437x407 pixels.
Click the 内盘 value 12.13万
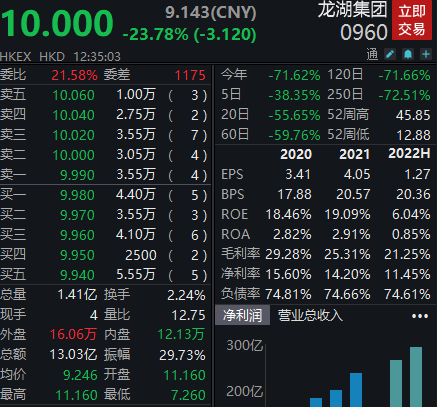(181, 334)
